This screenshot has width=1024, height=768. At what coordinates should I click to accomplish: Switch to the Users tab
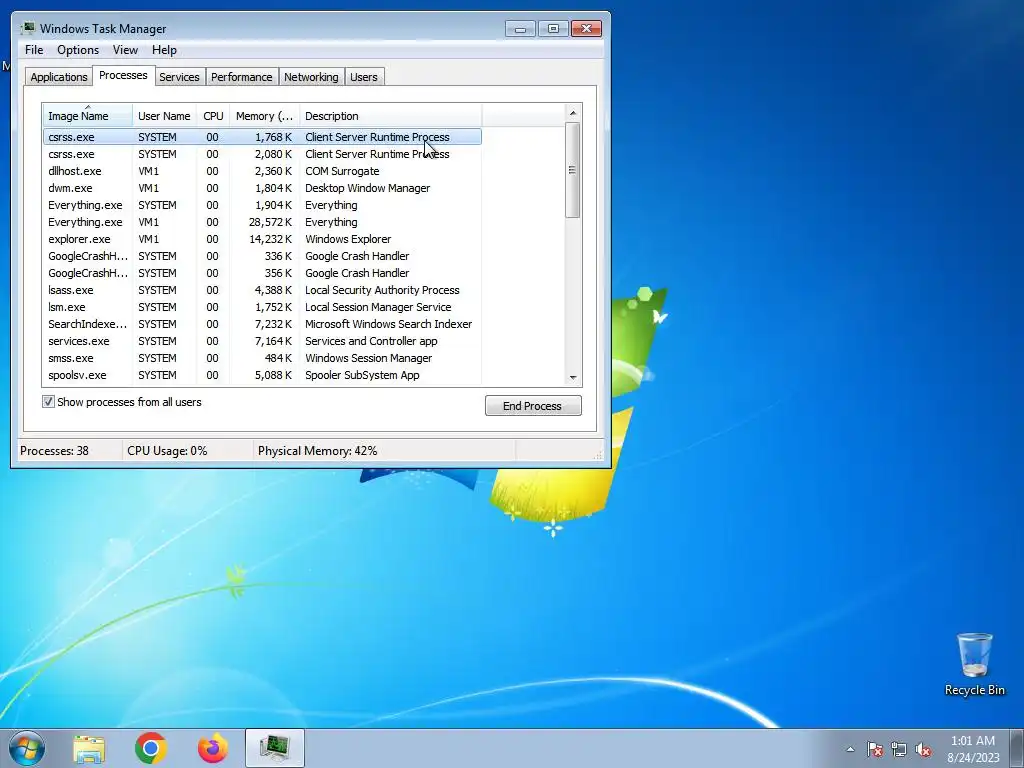(x=364, y=77)
